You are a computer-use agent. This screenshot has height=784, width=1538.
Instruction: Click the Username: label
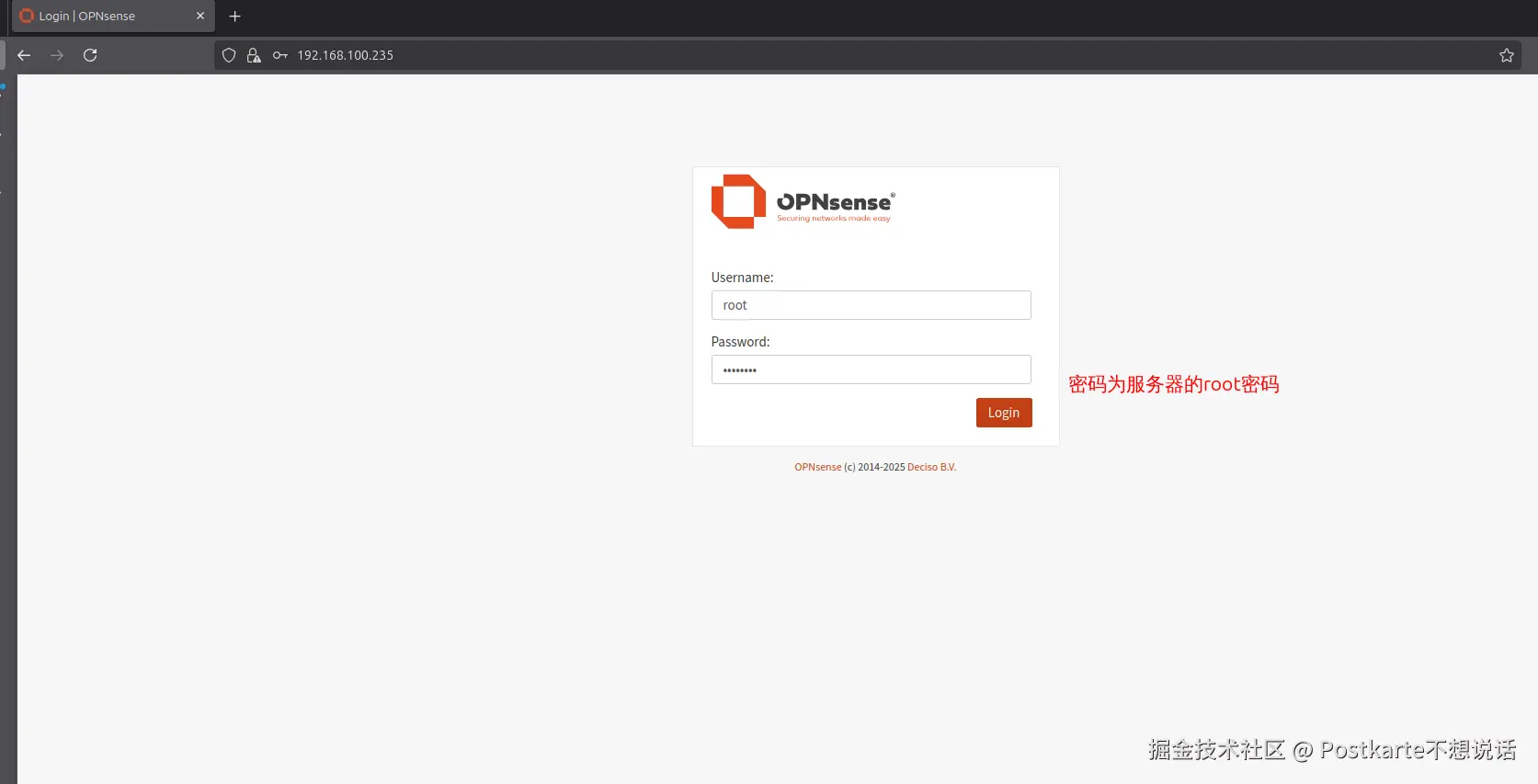click(x=742, y=278)
